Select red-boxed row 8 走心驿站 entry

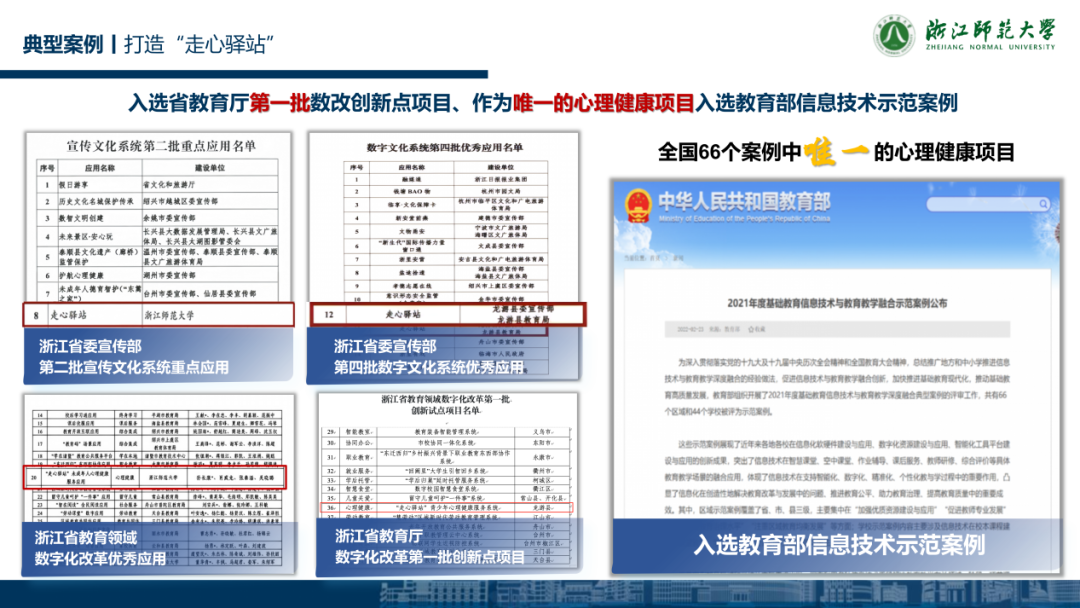point(159,314)
